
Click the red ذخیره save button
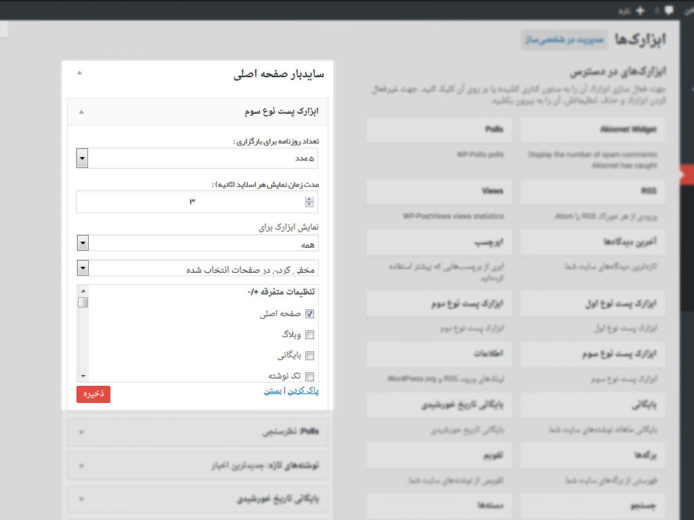[93, 394]
